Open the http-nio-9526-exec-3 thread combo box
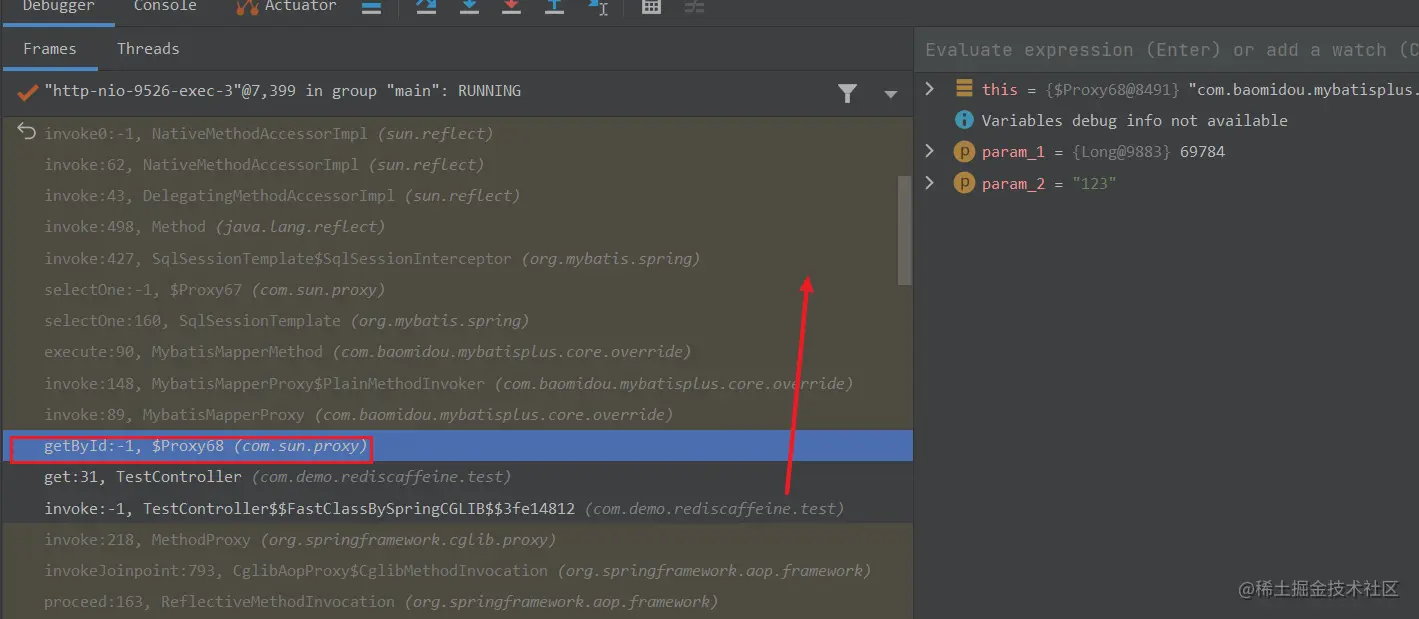This screenshot has height=619, width=1419. tap(457, 91)
